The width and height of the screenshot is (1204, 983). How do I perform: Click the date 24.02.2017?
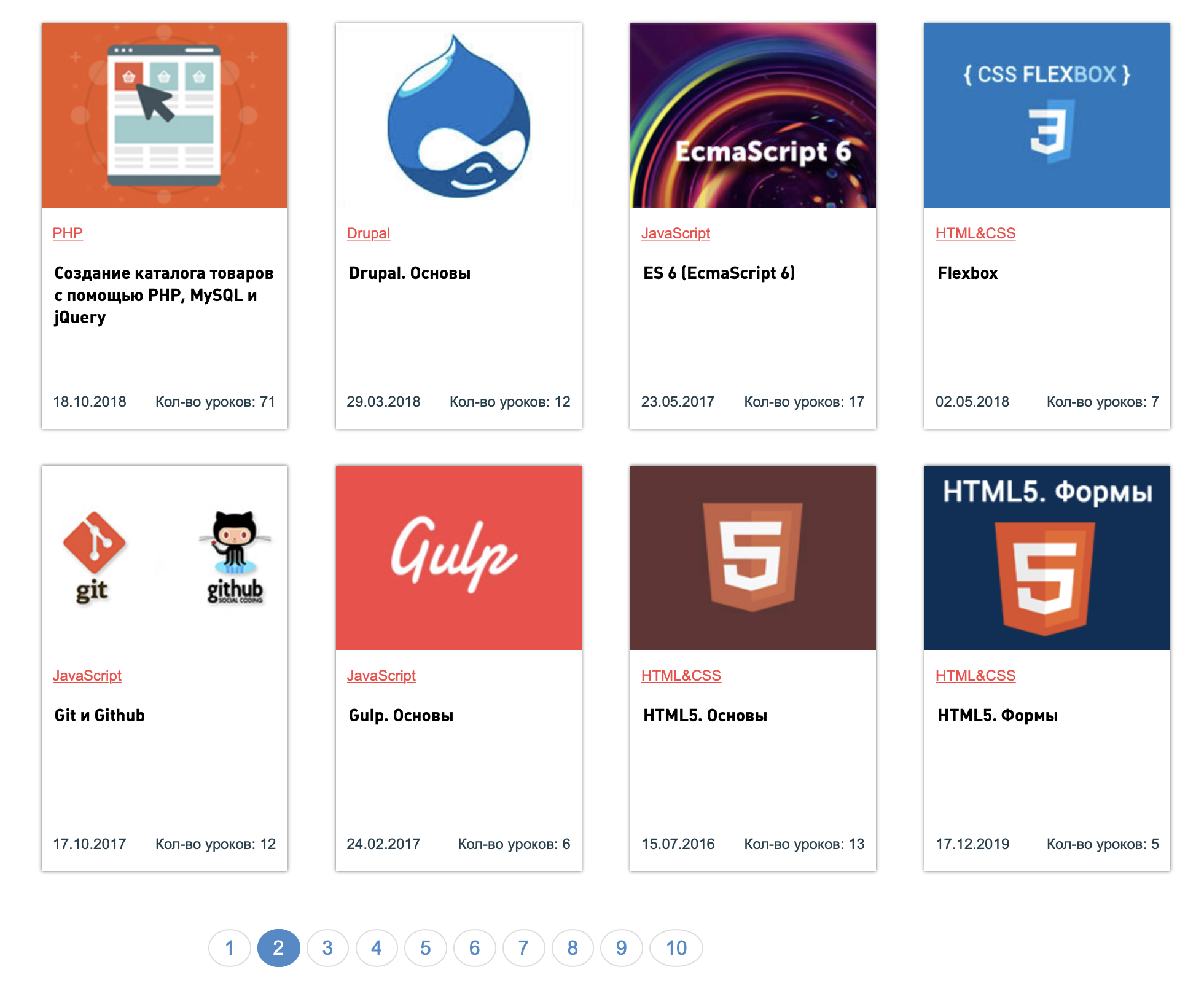click(x=384, y=844)
